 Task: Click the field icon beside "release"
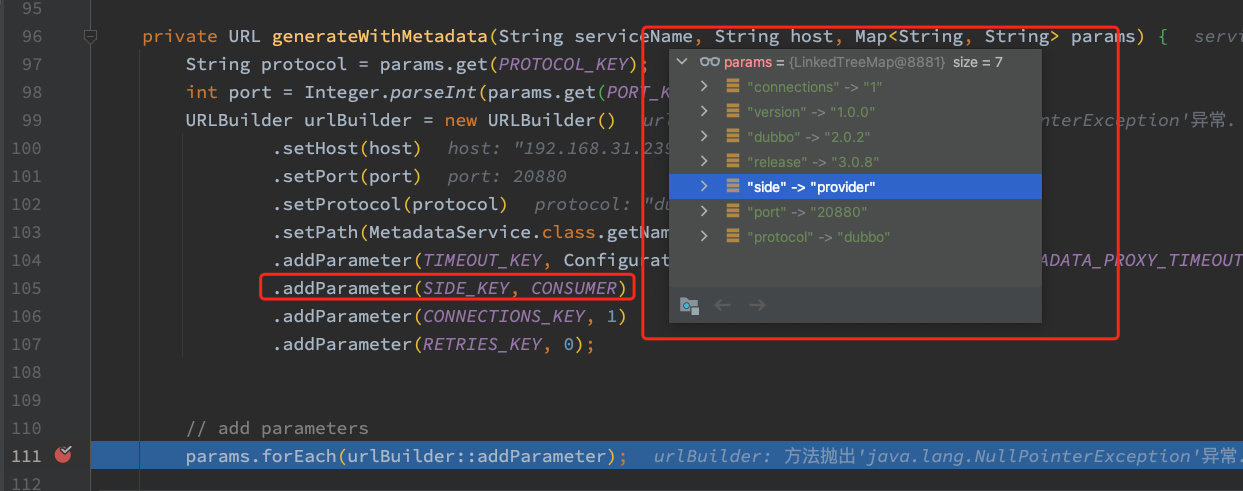pos(733,162)
